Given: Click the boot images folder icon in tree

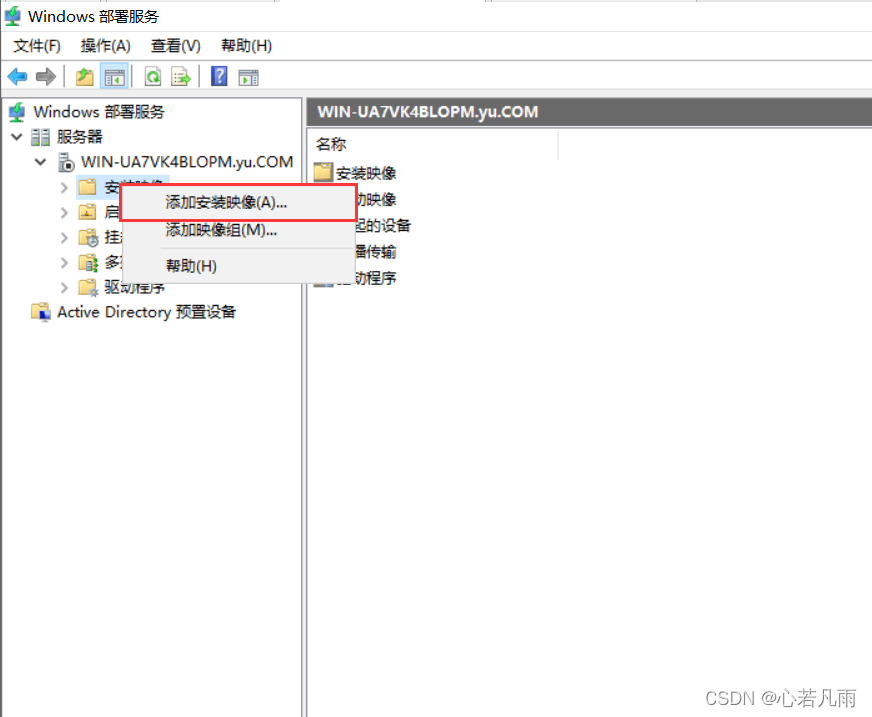Looking at the screenshot, I should (87, 212).
